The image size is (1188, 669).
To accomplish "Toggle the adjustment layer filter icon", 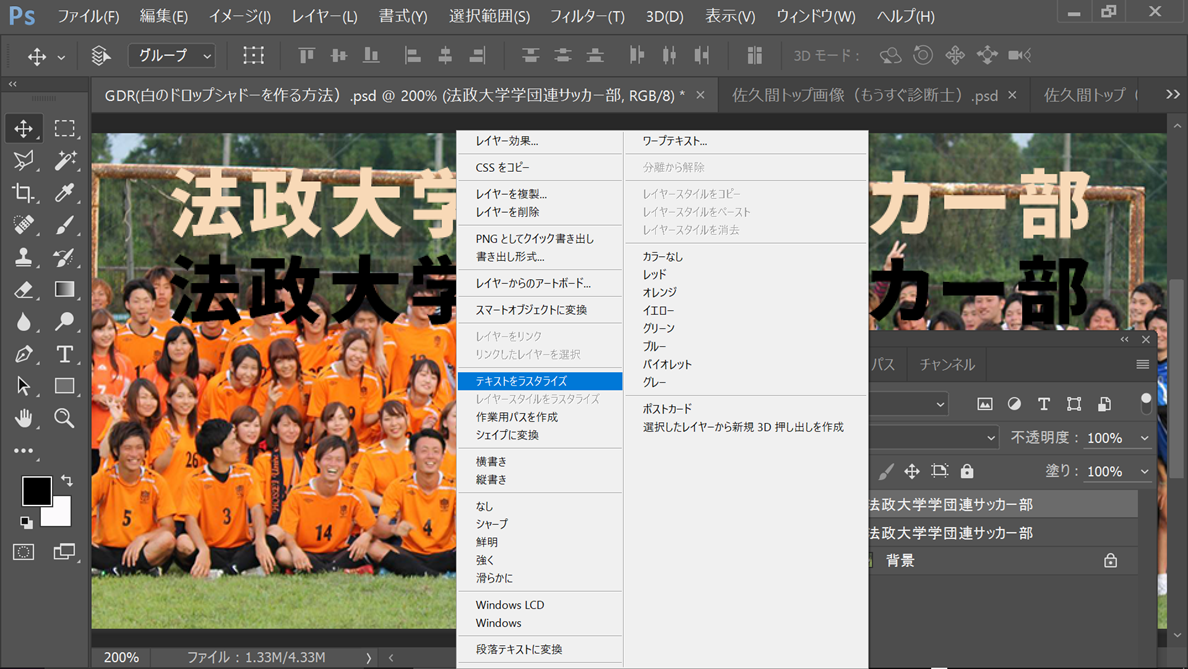I will (1014, 405).
